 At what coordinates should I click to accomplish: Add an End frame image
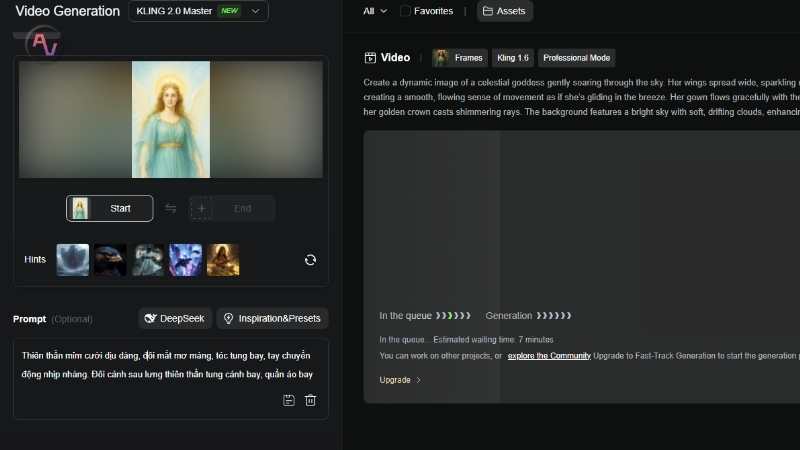pos(232,208)
